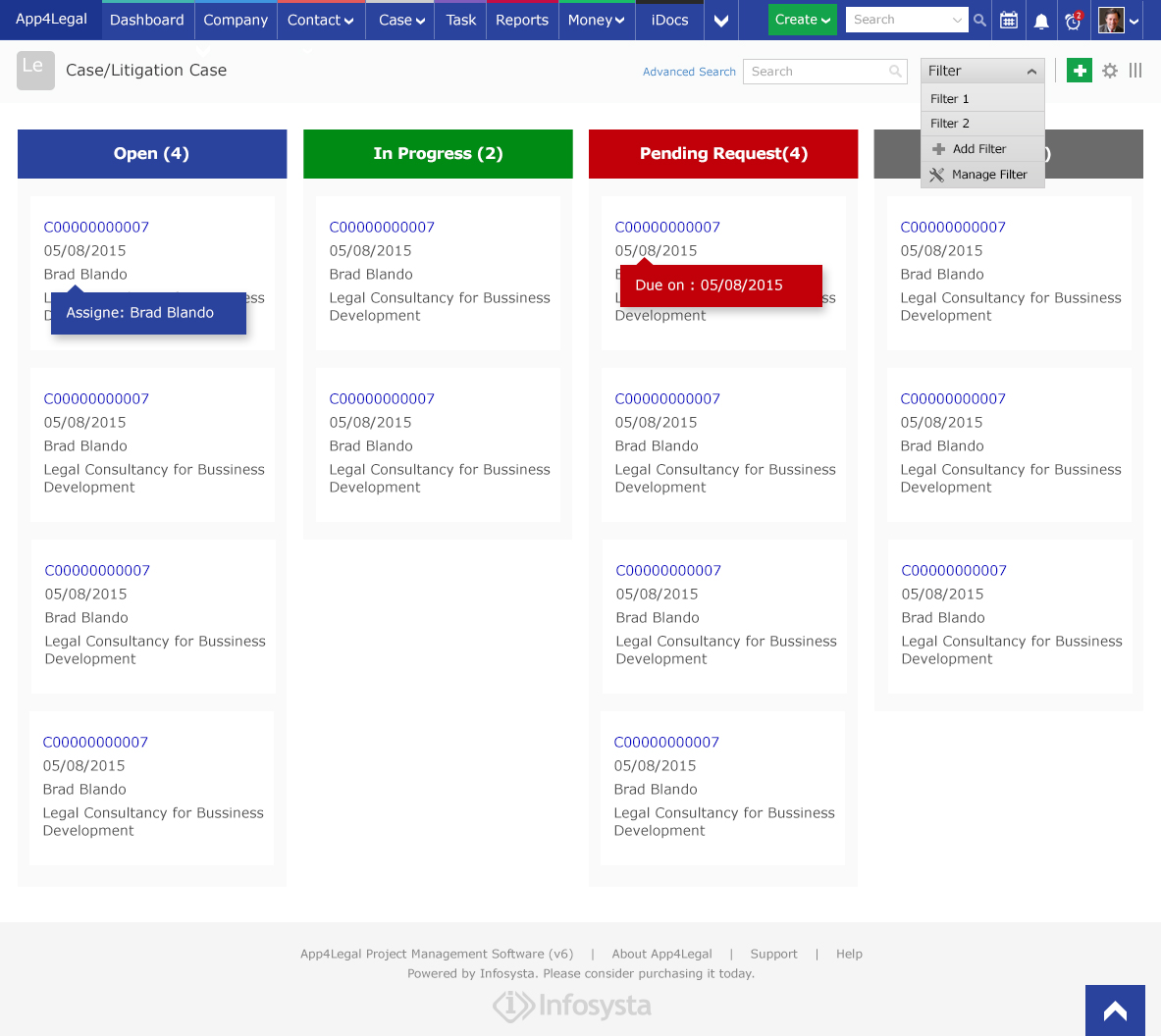Open first case ID in Pending Request column
The height and width of the screenshot is (1036, 1161).
point(667,228)
